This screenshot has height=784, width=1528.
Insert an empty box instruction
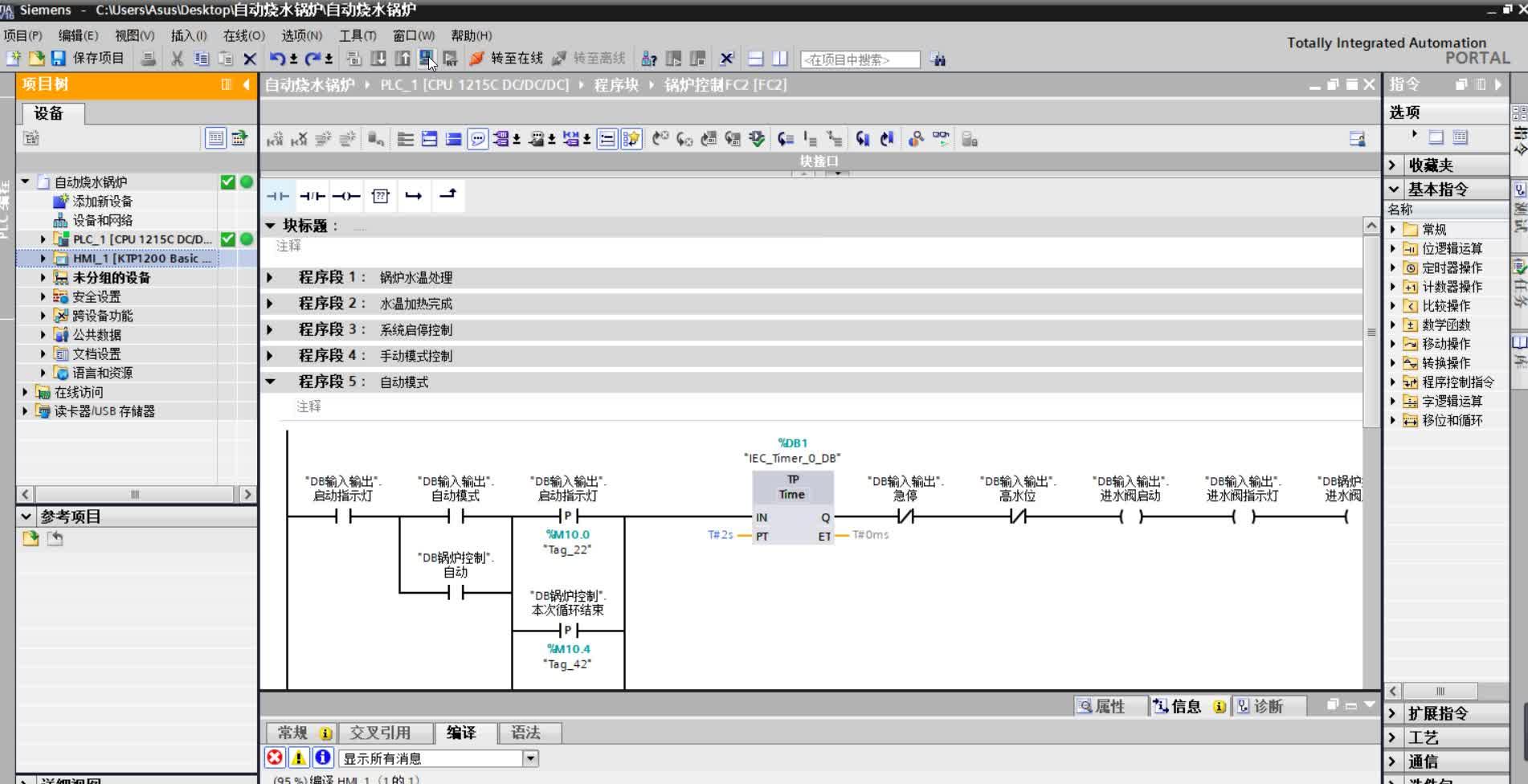click(x=380, y=196)
